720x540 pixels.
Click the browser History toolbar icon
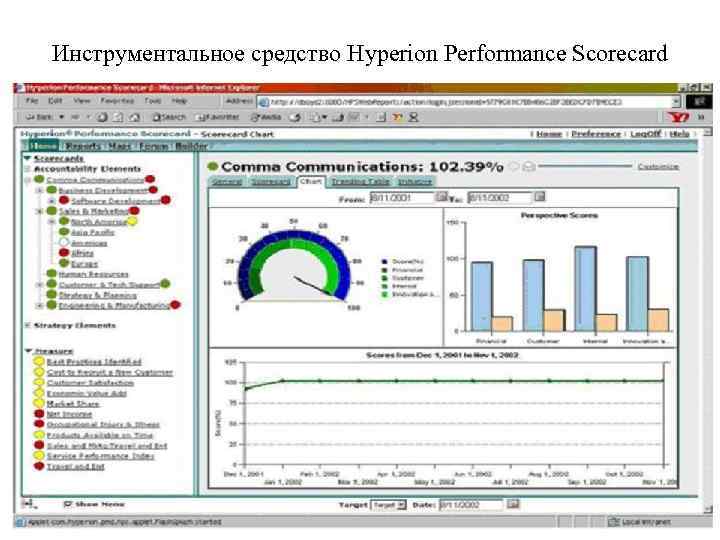tap(296, 118)
